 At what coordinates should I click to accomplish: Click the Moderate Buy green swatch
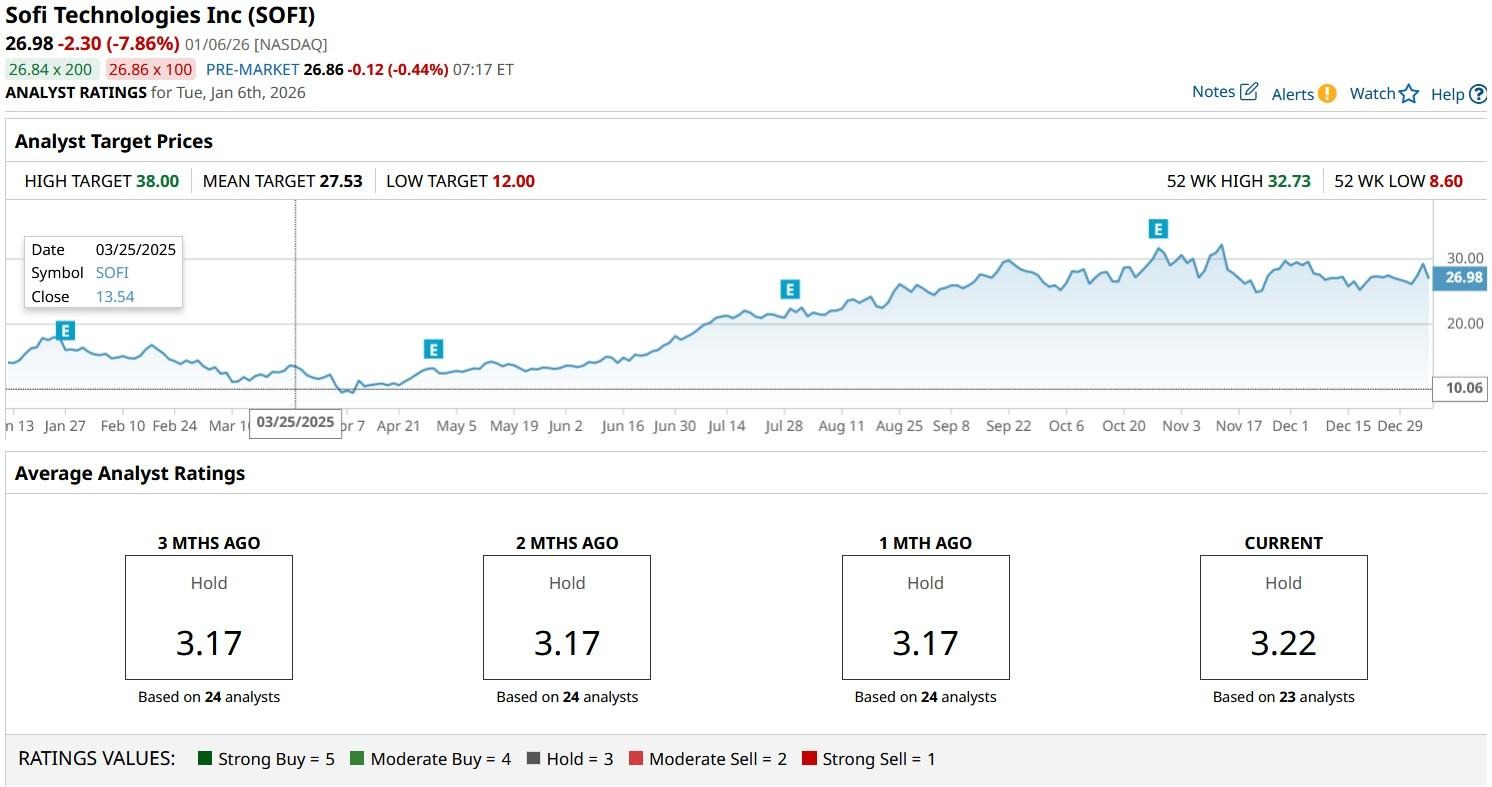click(x=357, y=758)
